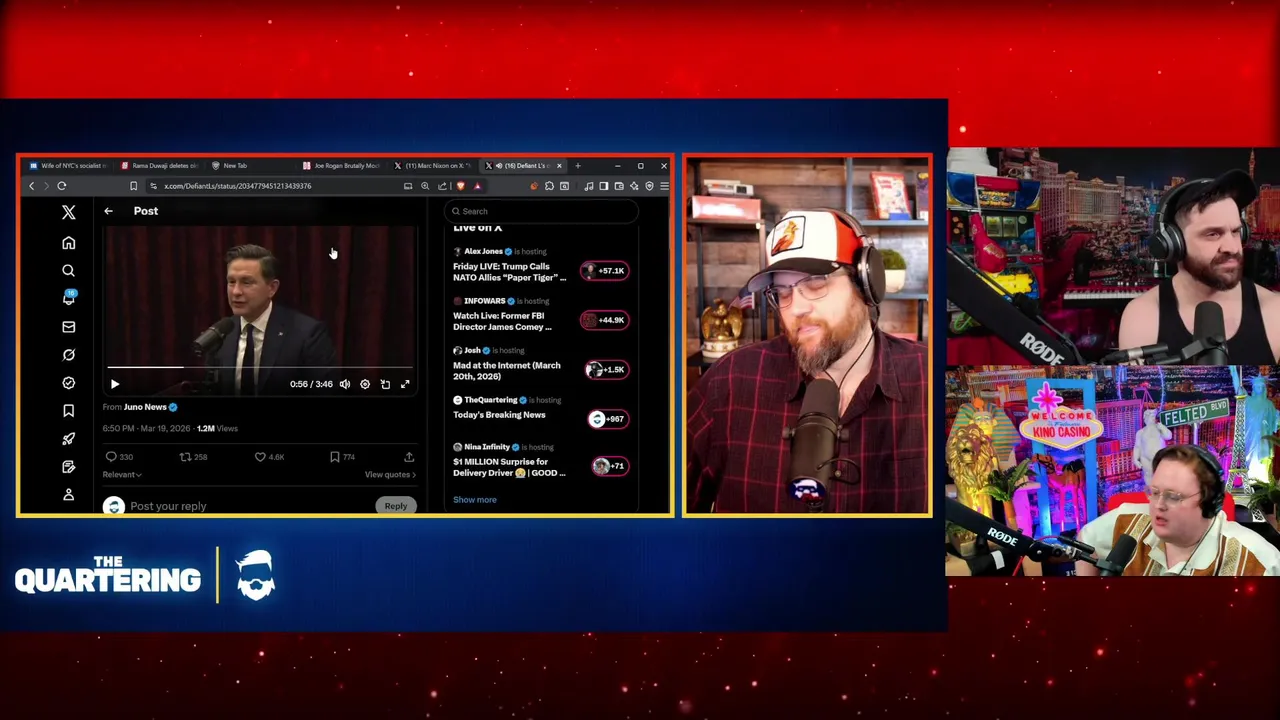Open Juno News profile link
This screenshot has width=1280, height=720.
[x=145, y=407]
